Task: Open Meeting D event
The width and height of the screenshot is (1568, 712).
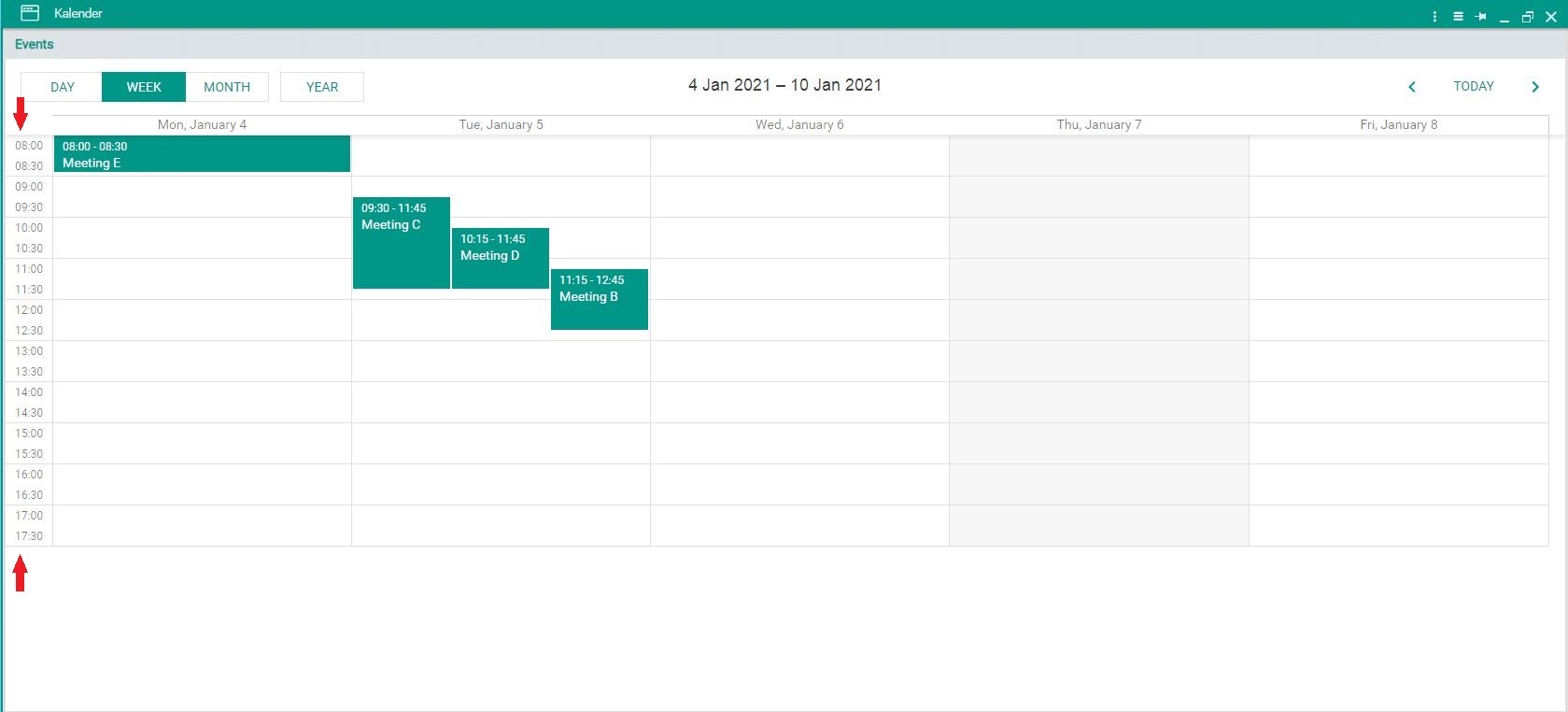Action: [501, 258]
